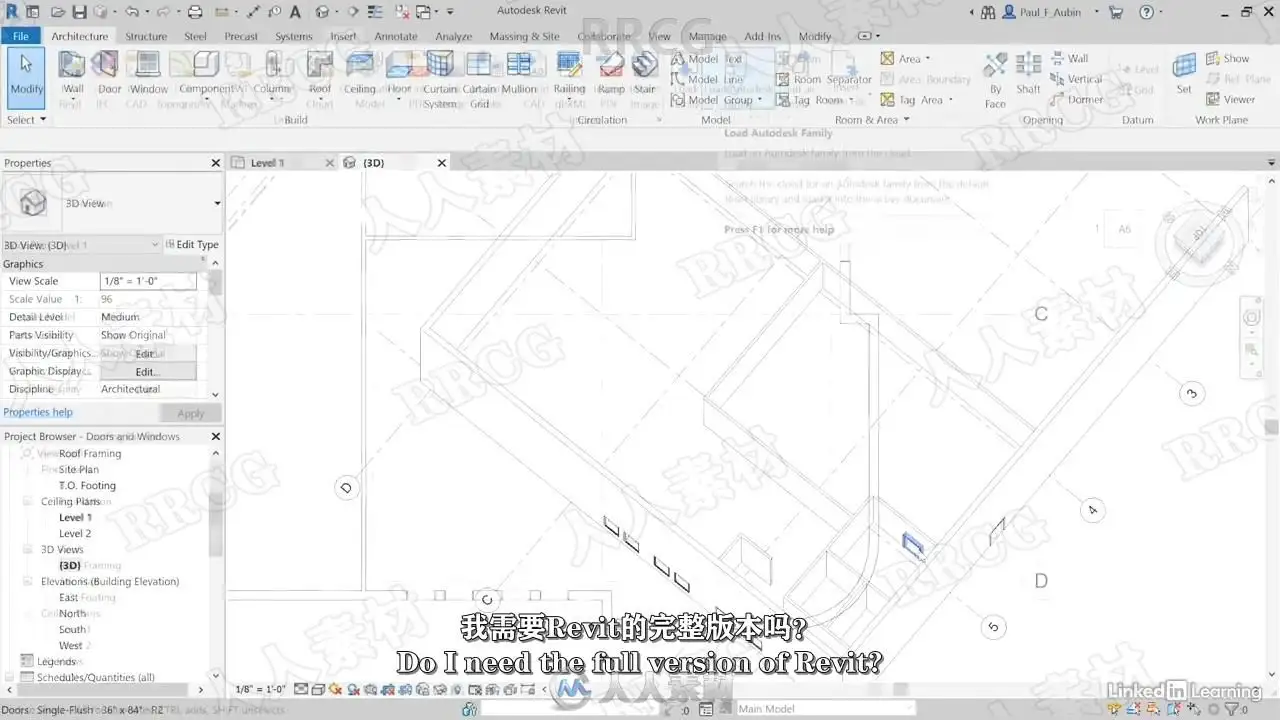Expand the Room & Area panel dropdown

pos(873,120)
